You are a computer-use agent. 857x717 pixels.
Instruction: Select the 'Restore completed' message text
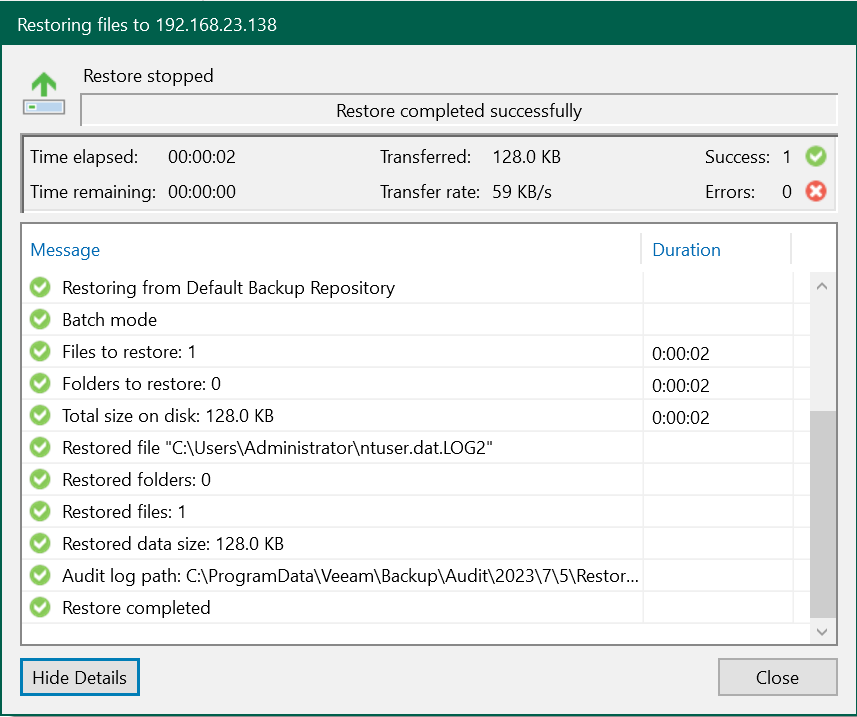point(137,608)
